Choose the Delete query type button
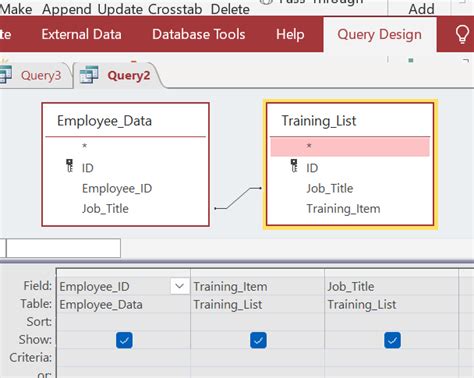This screenshot has width=474, height=378. pyautogui.click(x=230, y=9)
